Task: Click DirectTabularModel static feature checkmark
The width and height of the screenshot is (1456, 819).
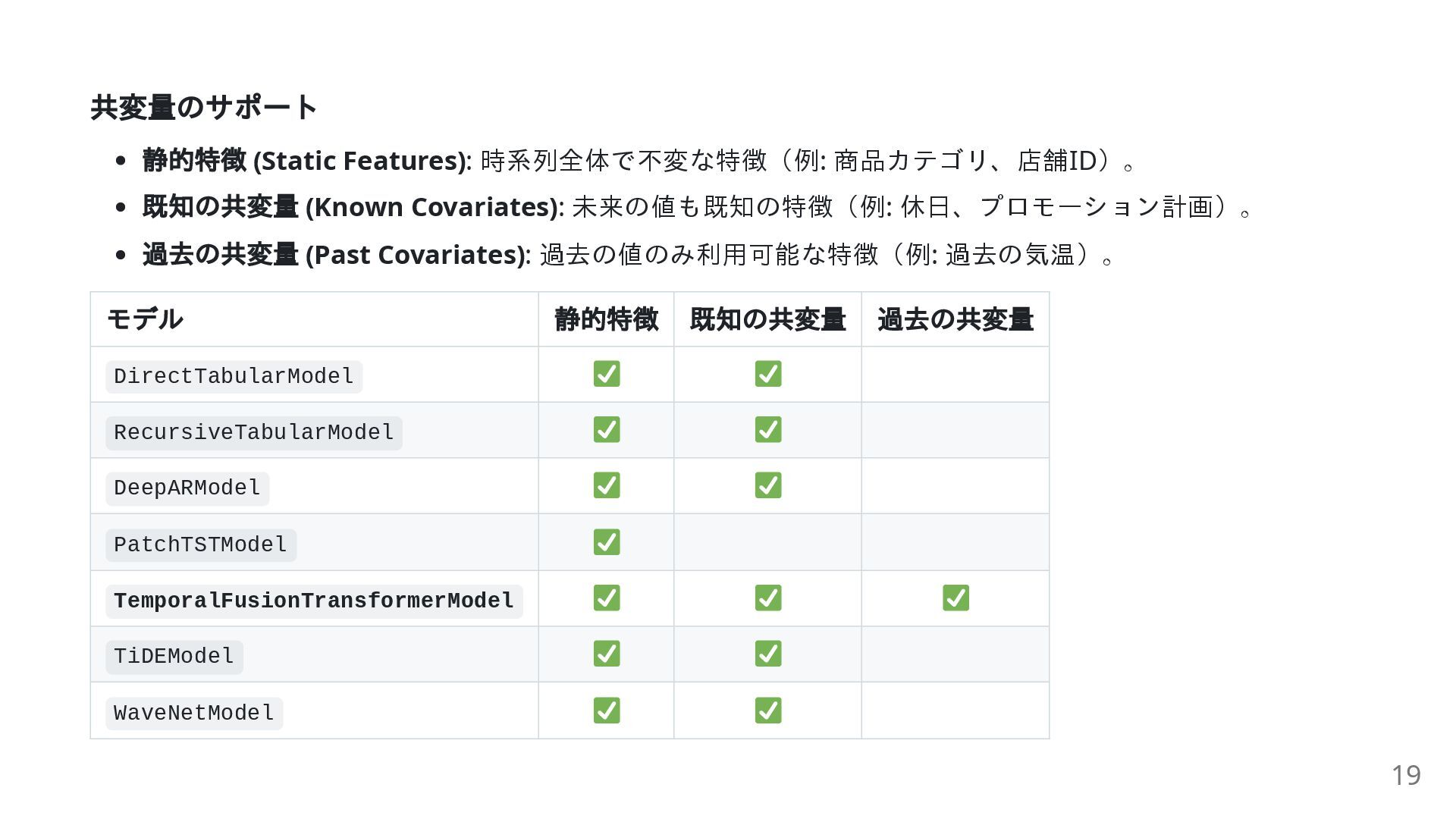Action: tap(607, 374)
